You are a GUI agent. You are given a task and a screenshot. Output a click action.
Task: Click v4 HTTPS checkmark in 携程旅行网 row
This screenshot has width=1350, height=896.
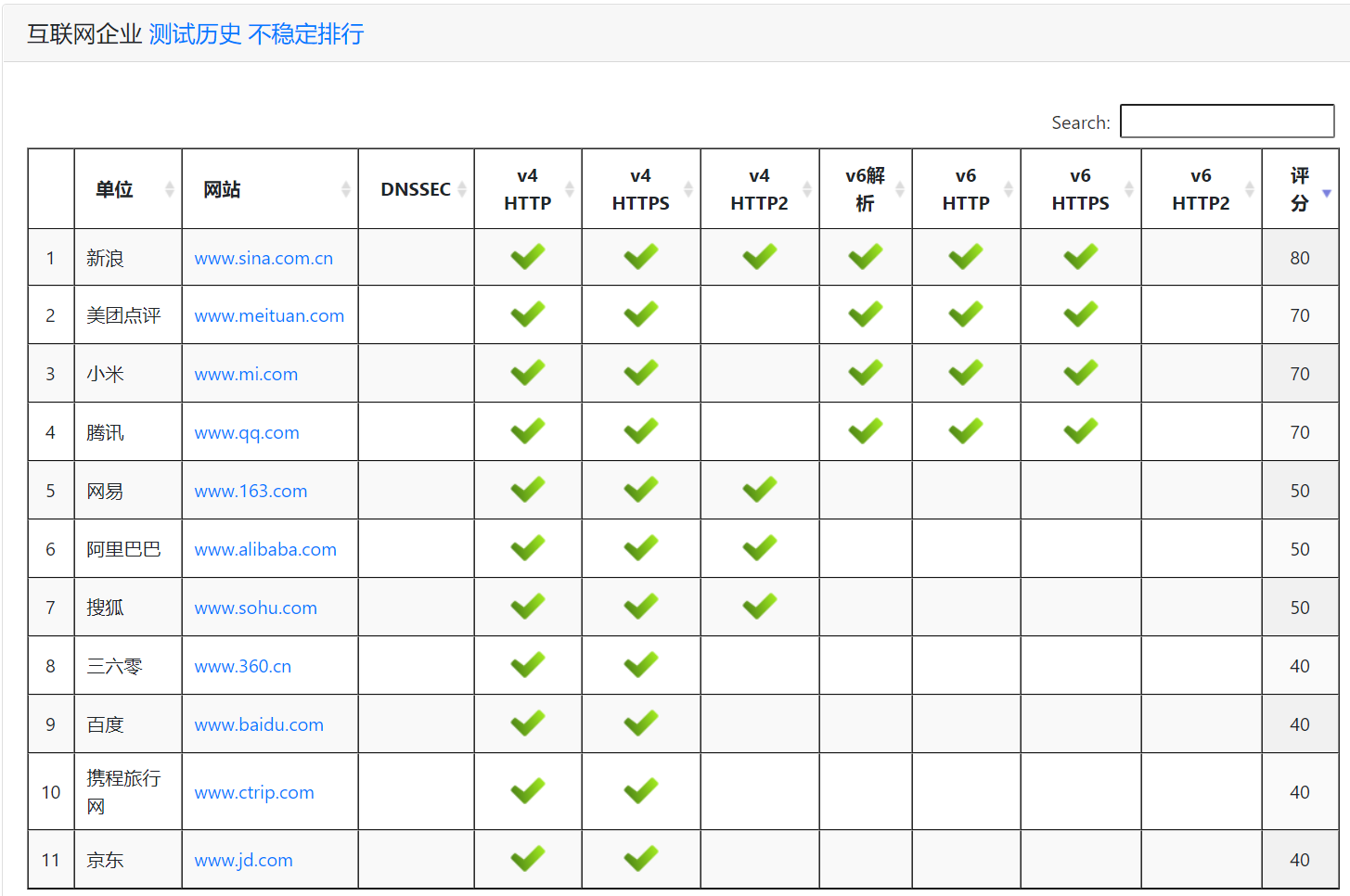[641, 791]
